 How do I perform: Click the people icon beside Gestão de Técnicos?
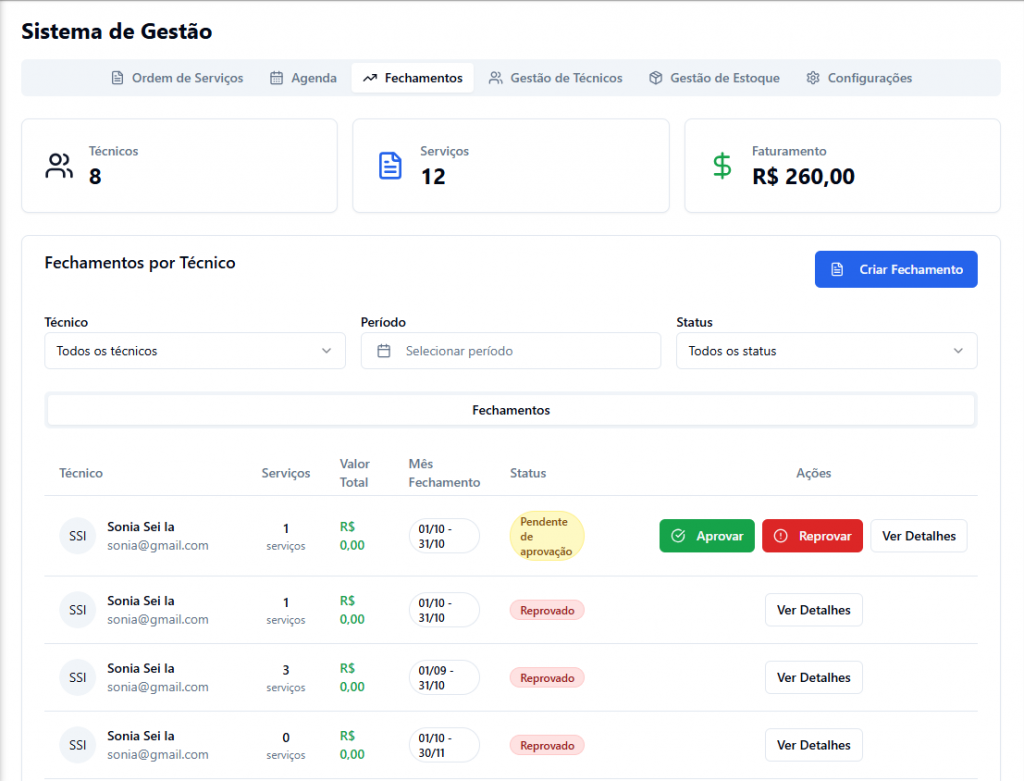point(496,78)
